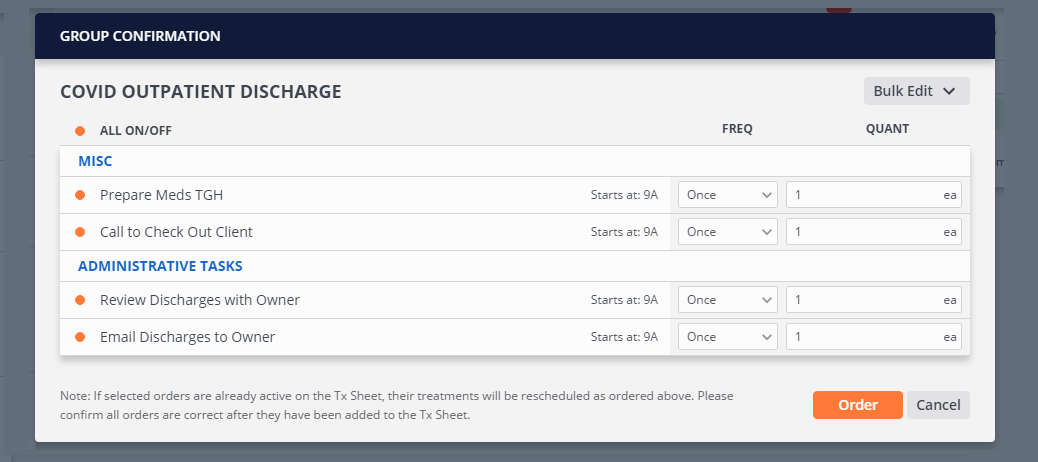The height and width of the screenshot is (462, 1038).
Task: Change frequency for Review Discharges with Owner
Action: point(727,300)
